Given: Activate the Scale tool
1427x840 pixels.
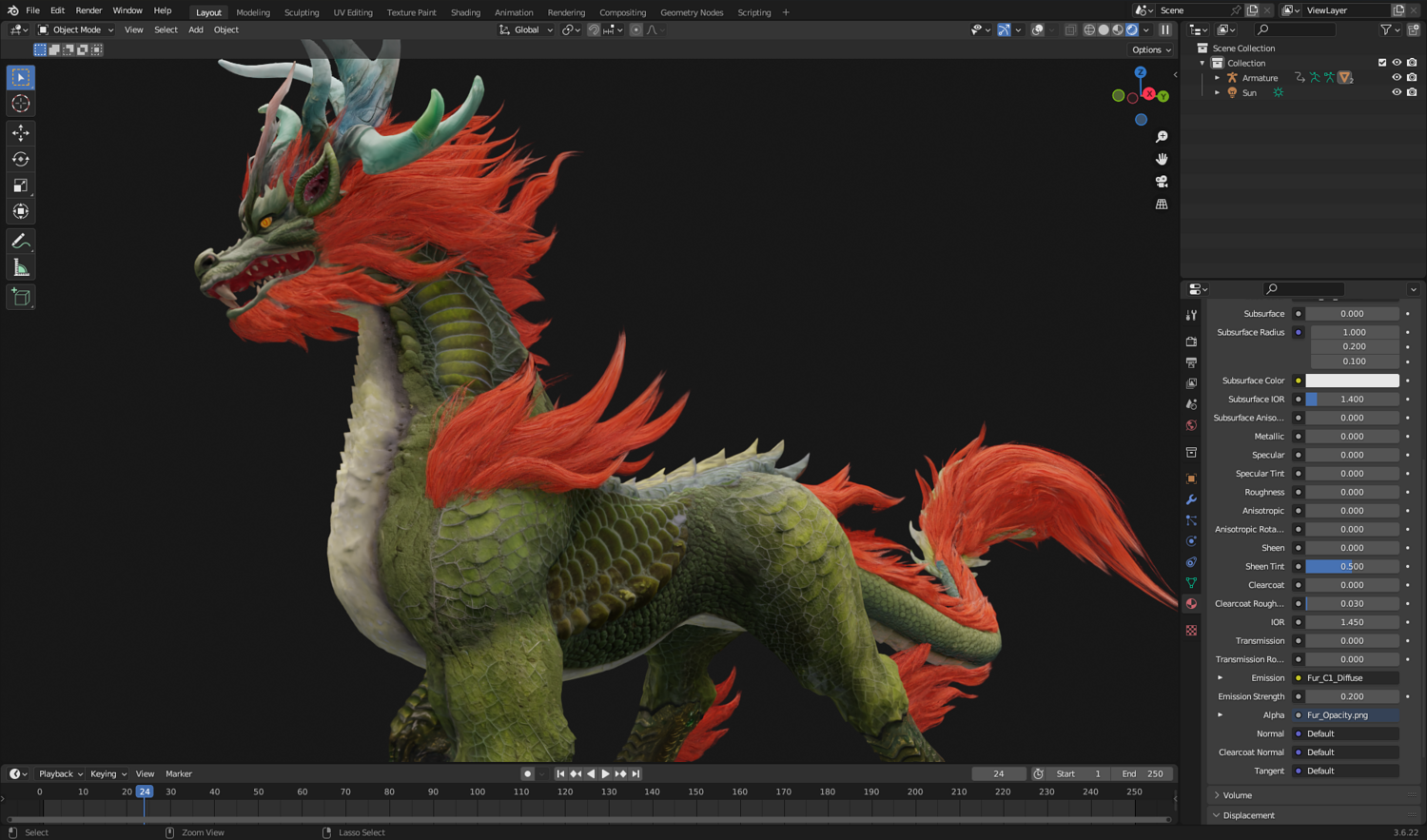Looking at the screenshot, I should click(x=20, y=186).
